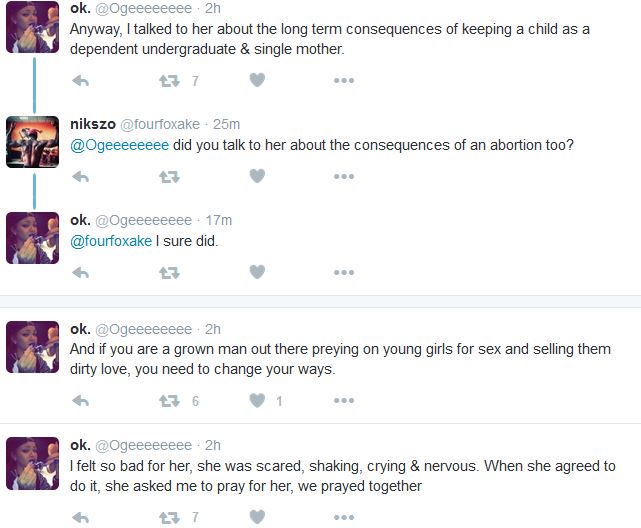This screenshot has height=528, width=641.
Task: Reply to the 'long term consequences' tweet
Action: point(82,81)
